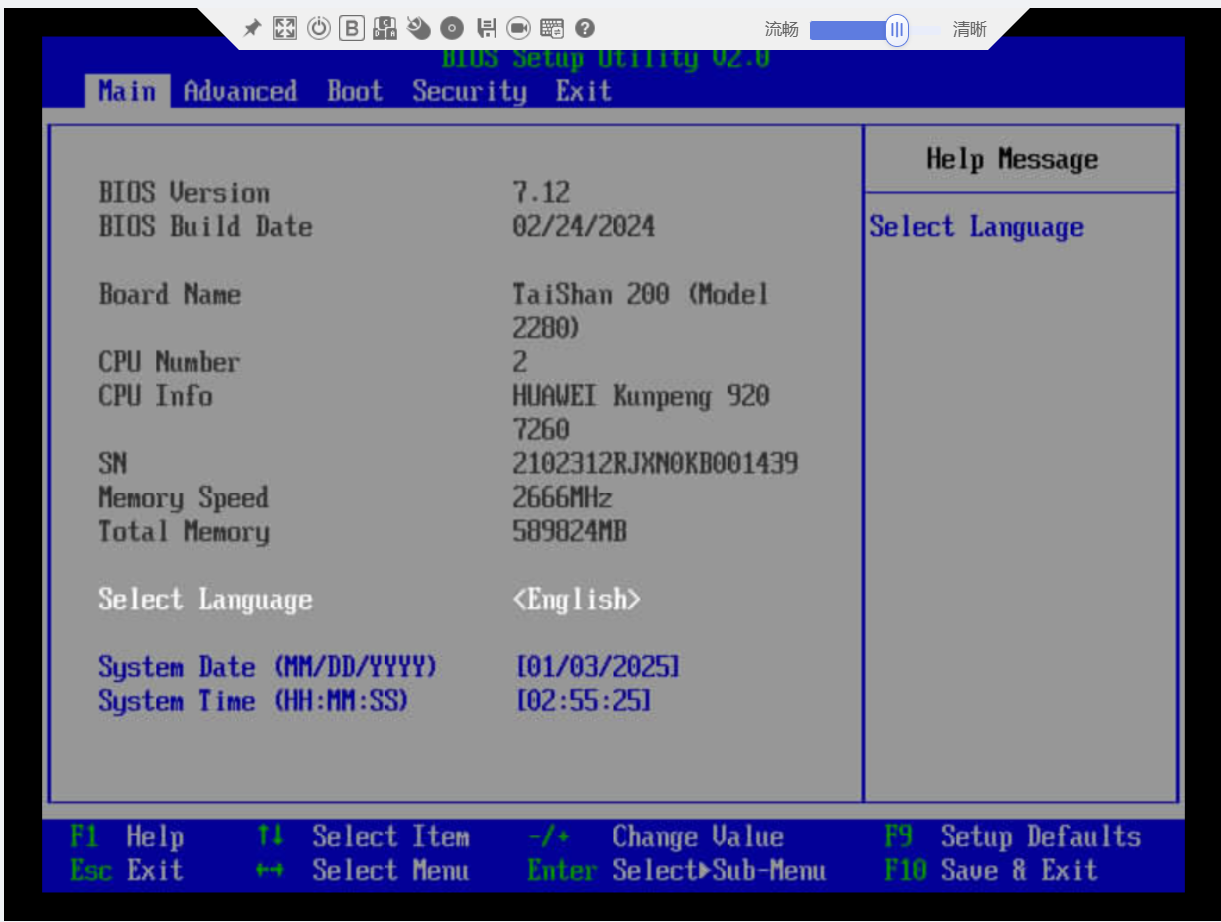Click Total Memory value 589824MB

[x=569, y=532]
